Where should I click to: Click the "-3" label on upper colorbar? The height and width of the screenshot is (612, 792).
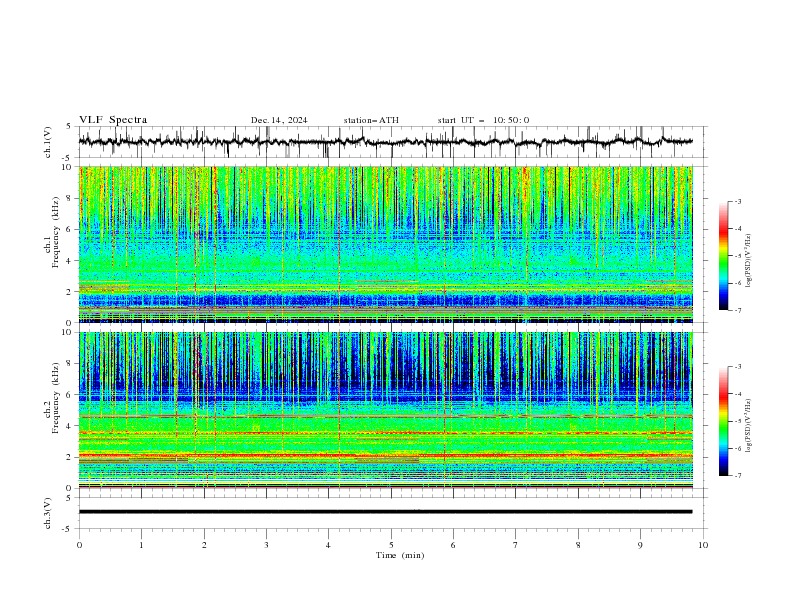tap(738, 201)
